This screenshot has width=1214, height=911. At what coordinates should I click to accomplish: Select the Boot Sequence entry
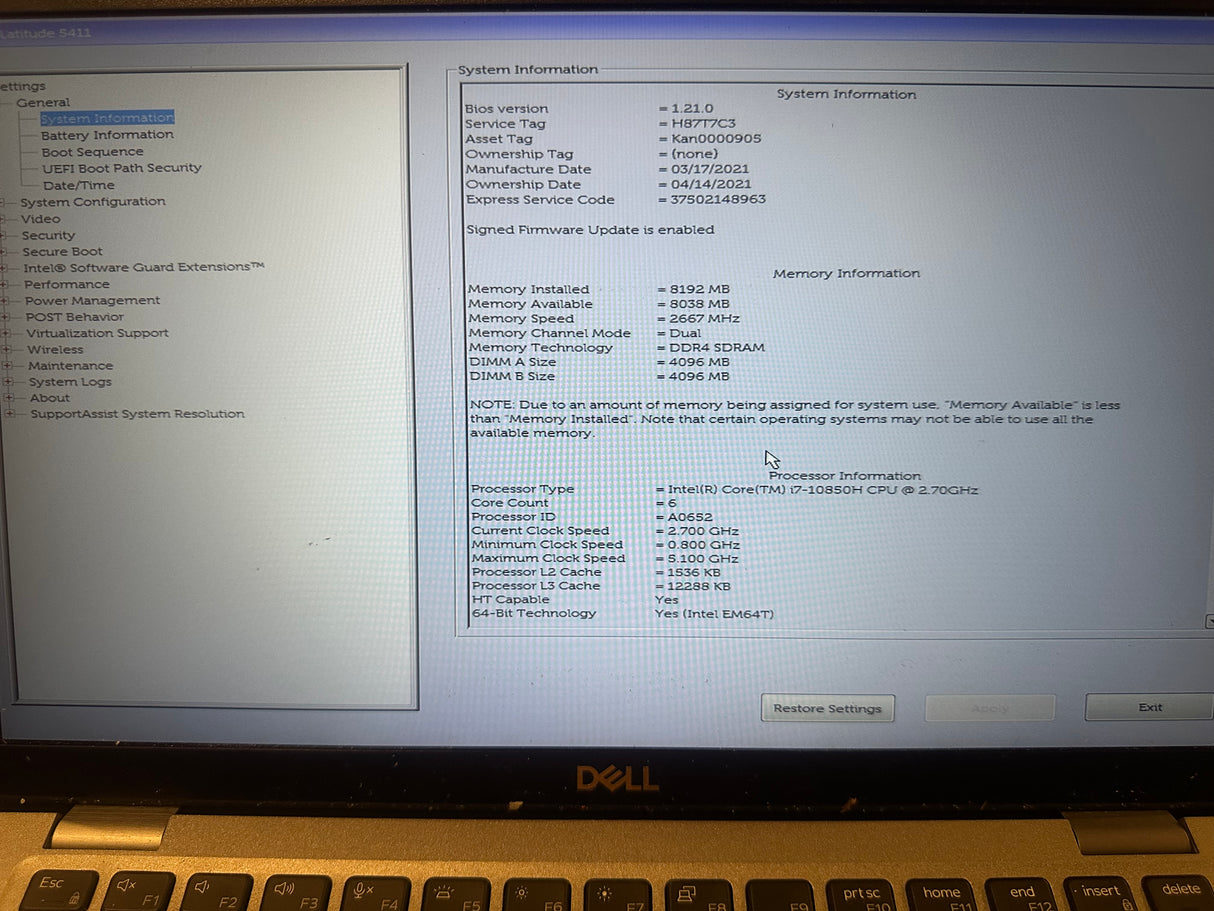point(92,152)
